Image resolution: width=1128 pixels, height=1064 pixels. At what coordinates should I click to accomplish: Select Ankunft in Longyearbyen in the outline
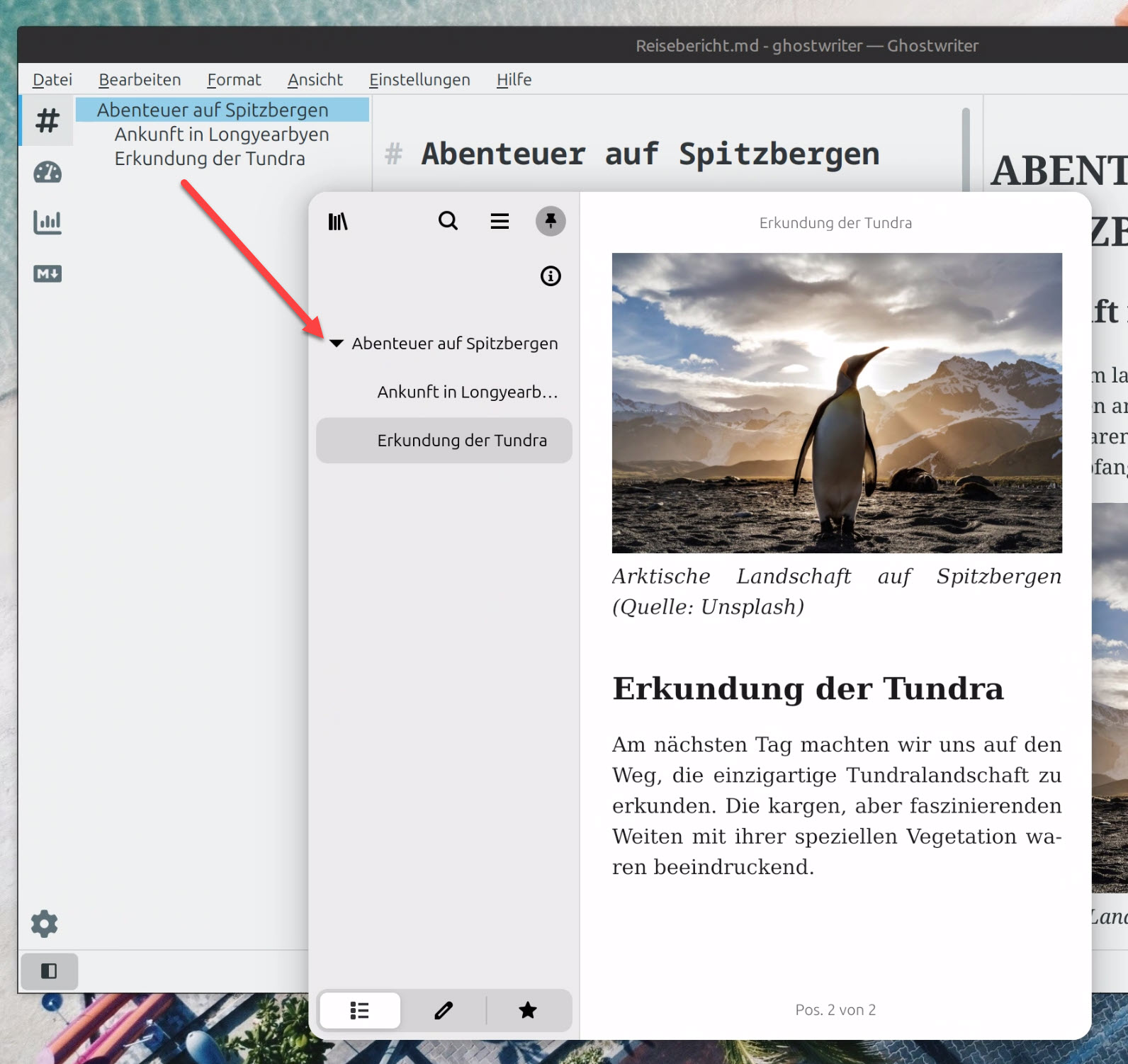pyautogui.click(x=221, y=135)
